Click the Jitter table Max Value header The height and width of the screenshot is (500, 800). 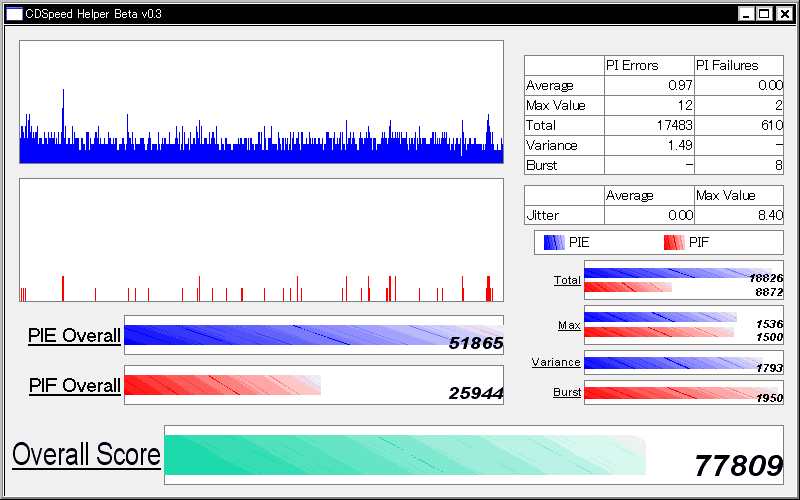coord(739,195)
